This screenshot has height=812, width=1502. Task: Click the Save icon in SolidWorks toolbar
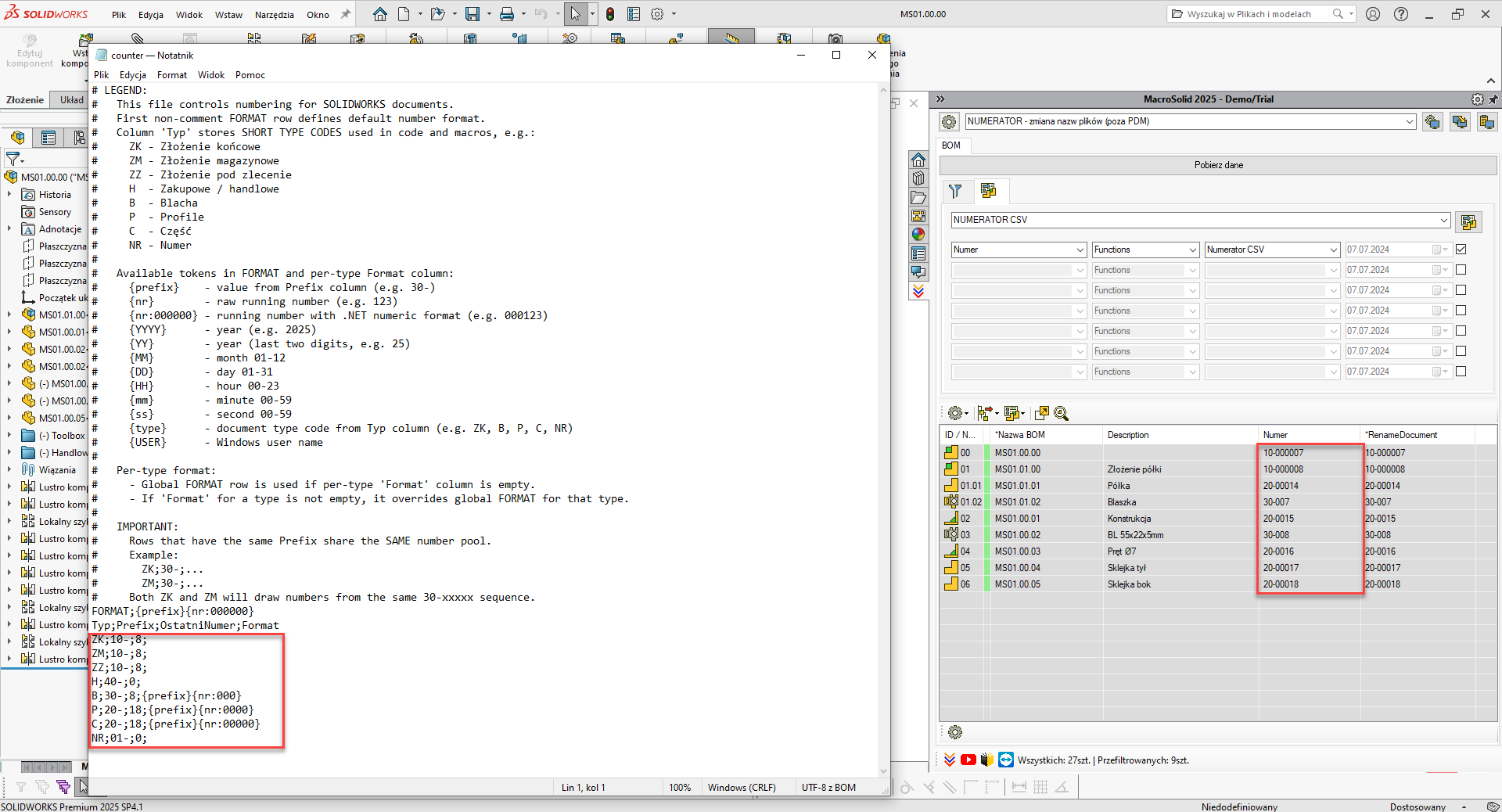473,14
